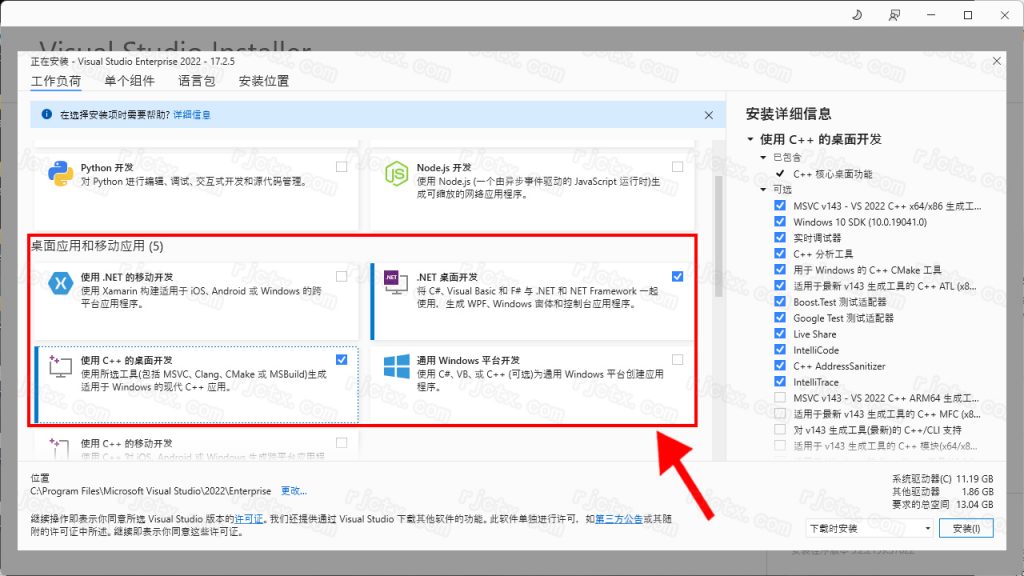Uncheck the Windows 10 SDK component

[x=780, y=222]
